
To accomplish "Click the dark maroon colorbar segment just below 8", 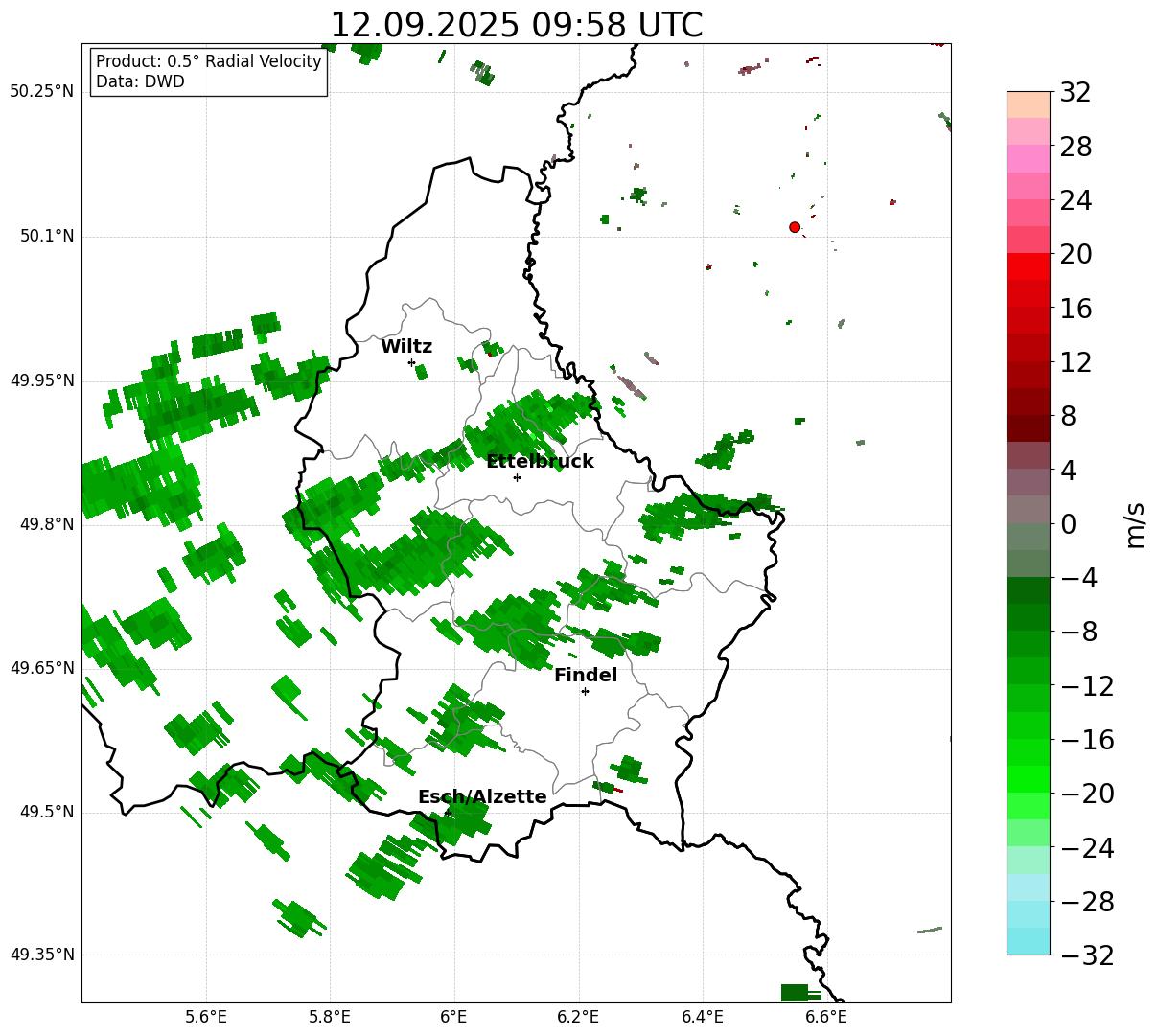I will click(x=1029, y=429).
